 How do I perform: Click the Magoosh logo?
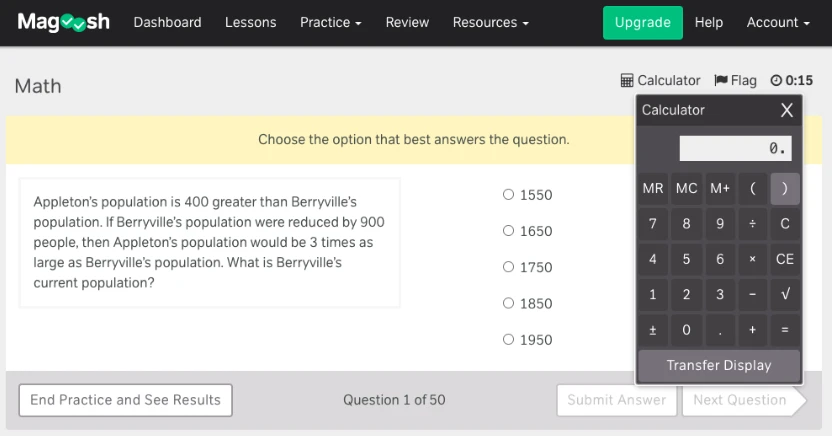(x=63, y=22)
